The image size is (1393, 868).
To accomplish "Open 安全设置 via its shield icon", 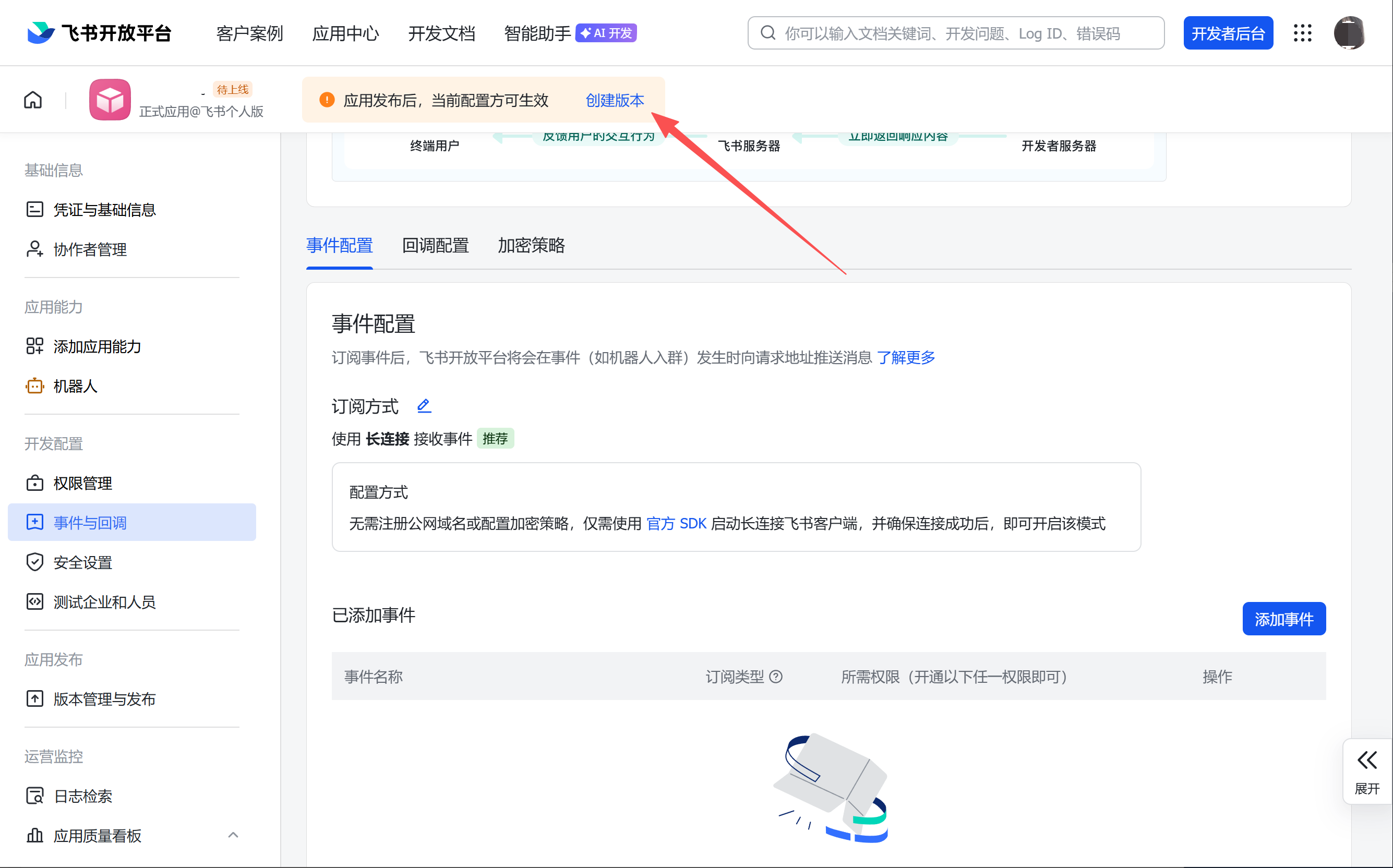I will [x=35, y=562].
